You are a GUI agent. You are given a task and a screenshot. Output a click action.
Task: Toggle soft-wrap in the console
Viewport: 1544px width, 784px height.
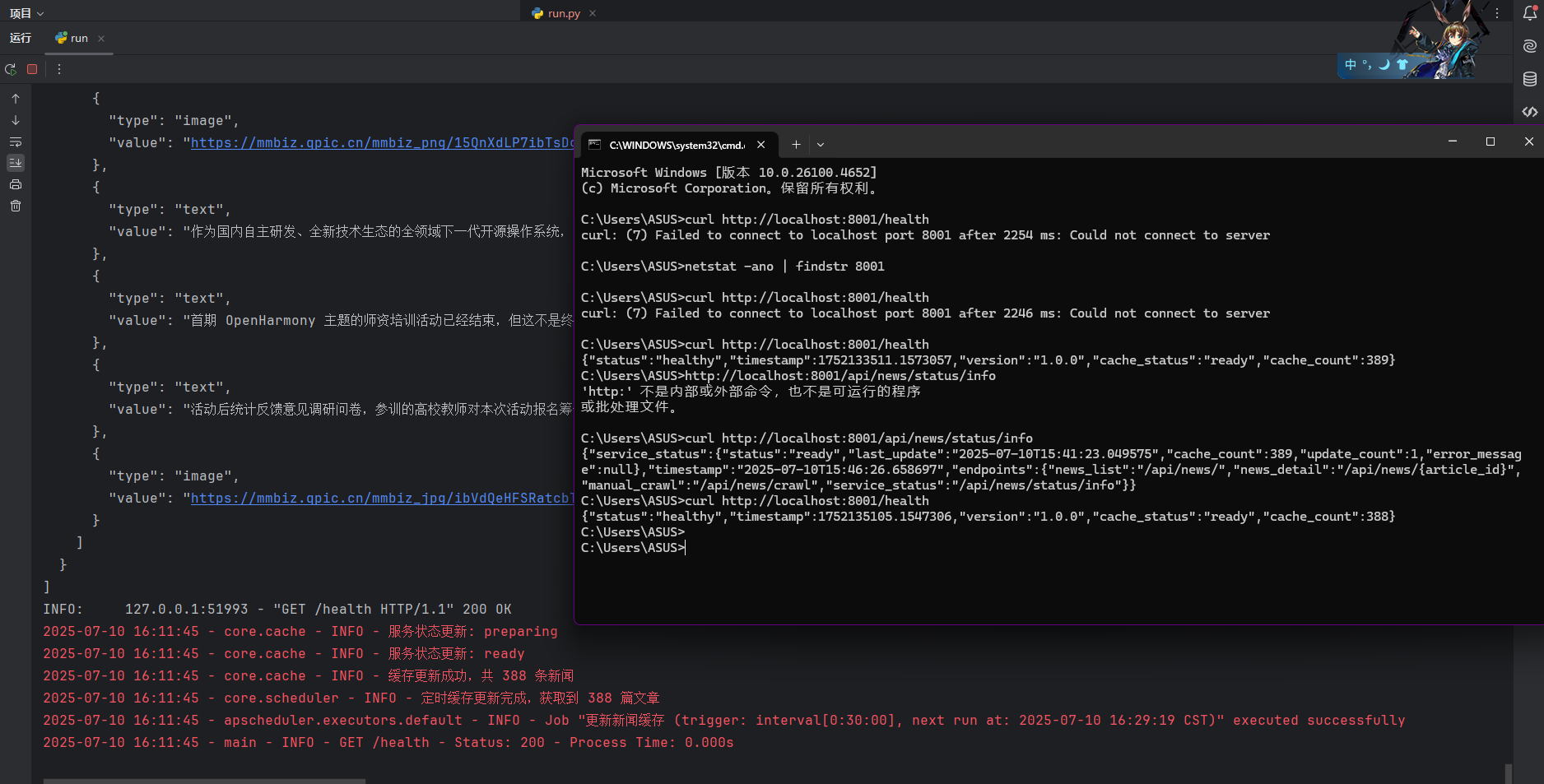(16, 141)
